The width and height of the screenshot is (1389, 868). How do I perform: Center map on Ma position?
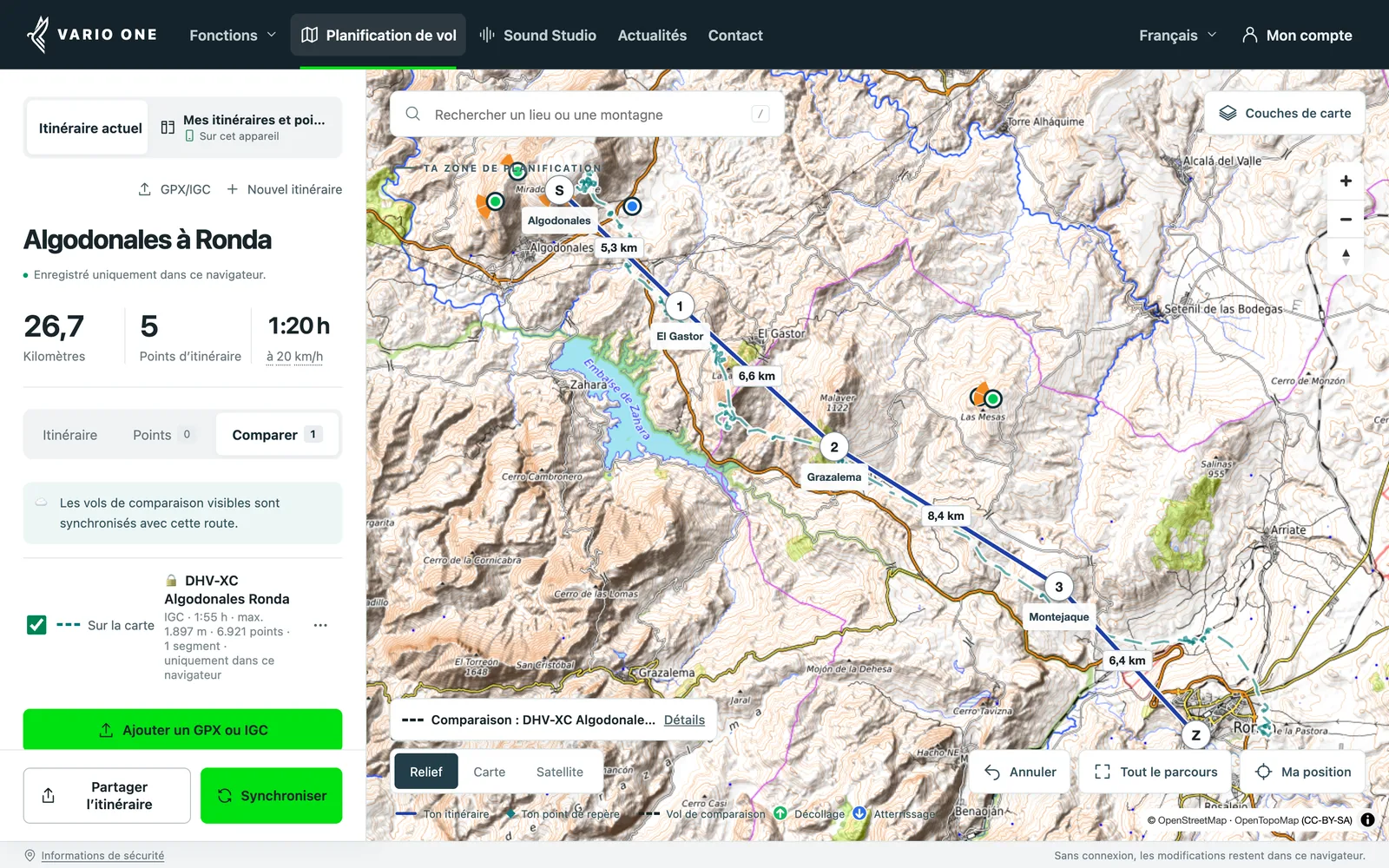click(1303, 772)
